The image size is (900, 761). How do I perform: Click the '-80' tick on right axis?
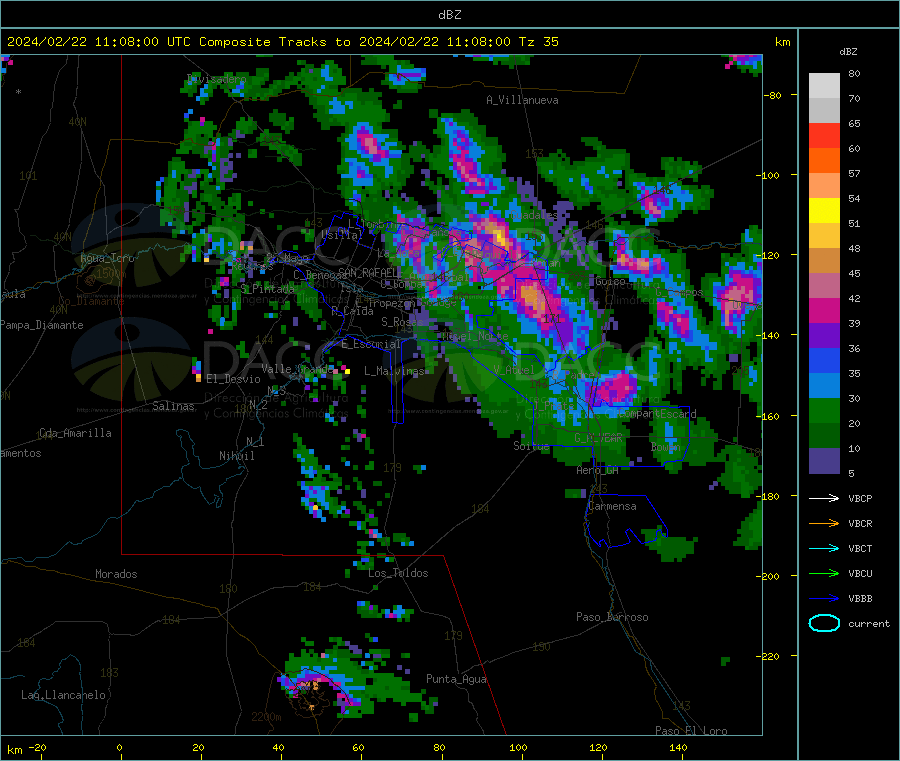coord(773,95)
